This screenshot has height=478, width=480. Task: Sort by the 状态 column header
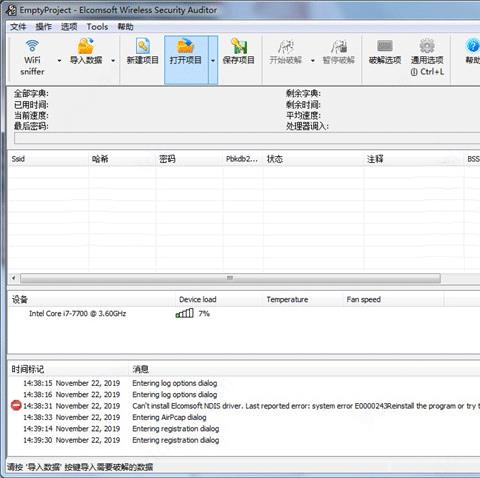pyautogui.click(x=314, y=159)
